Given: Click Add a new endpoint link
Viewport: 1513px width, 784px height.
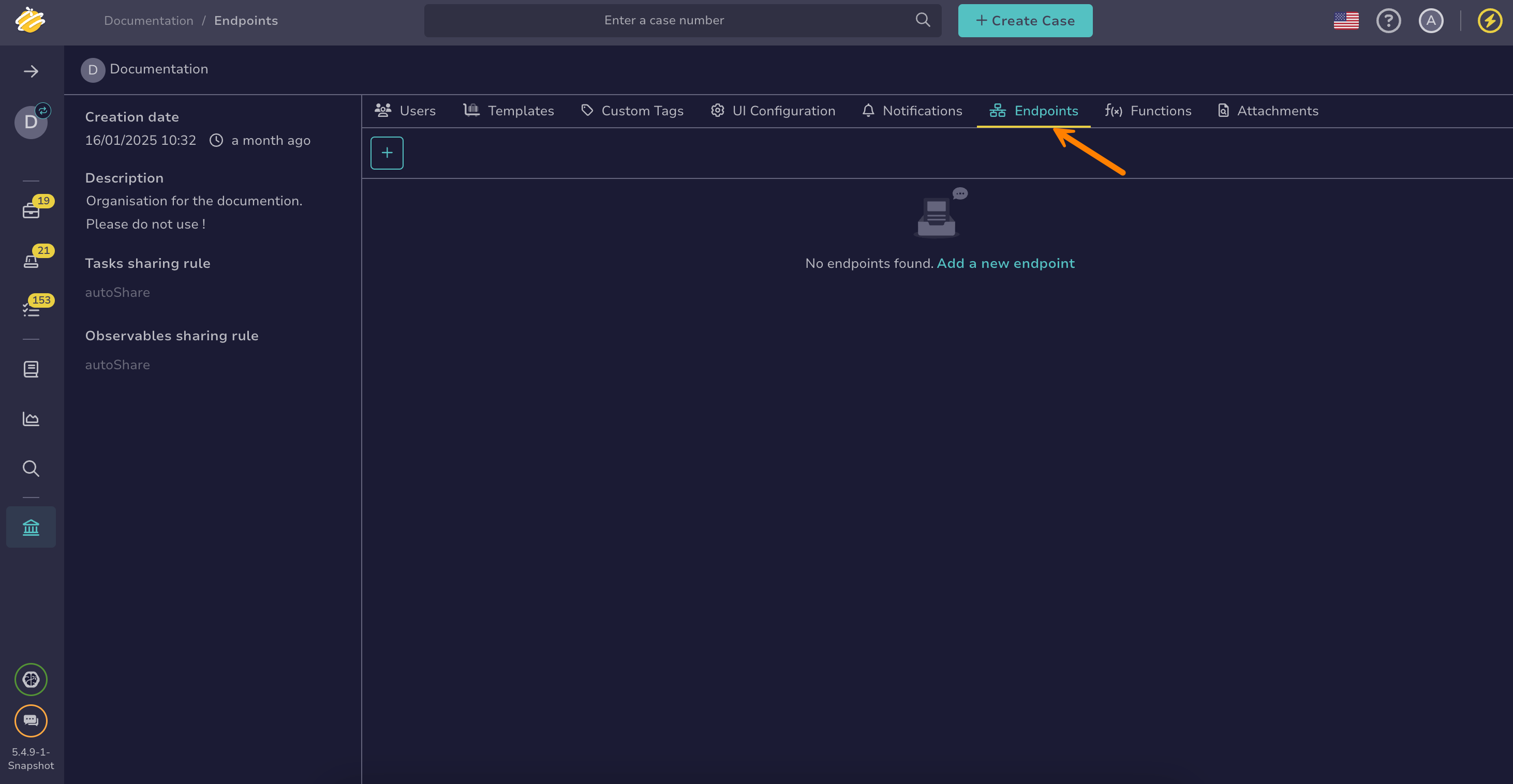Looking at the screenshot, I should pos(1005,263).
